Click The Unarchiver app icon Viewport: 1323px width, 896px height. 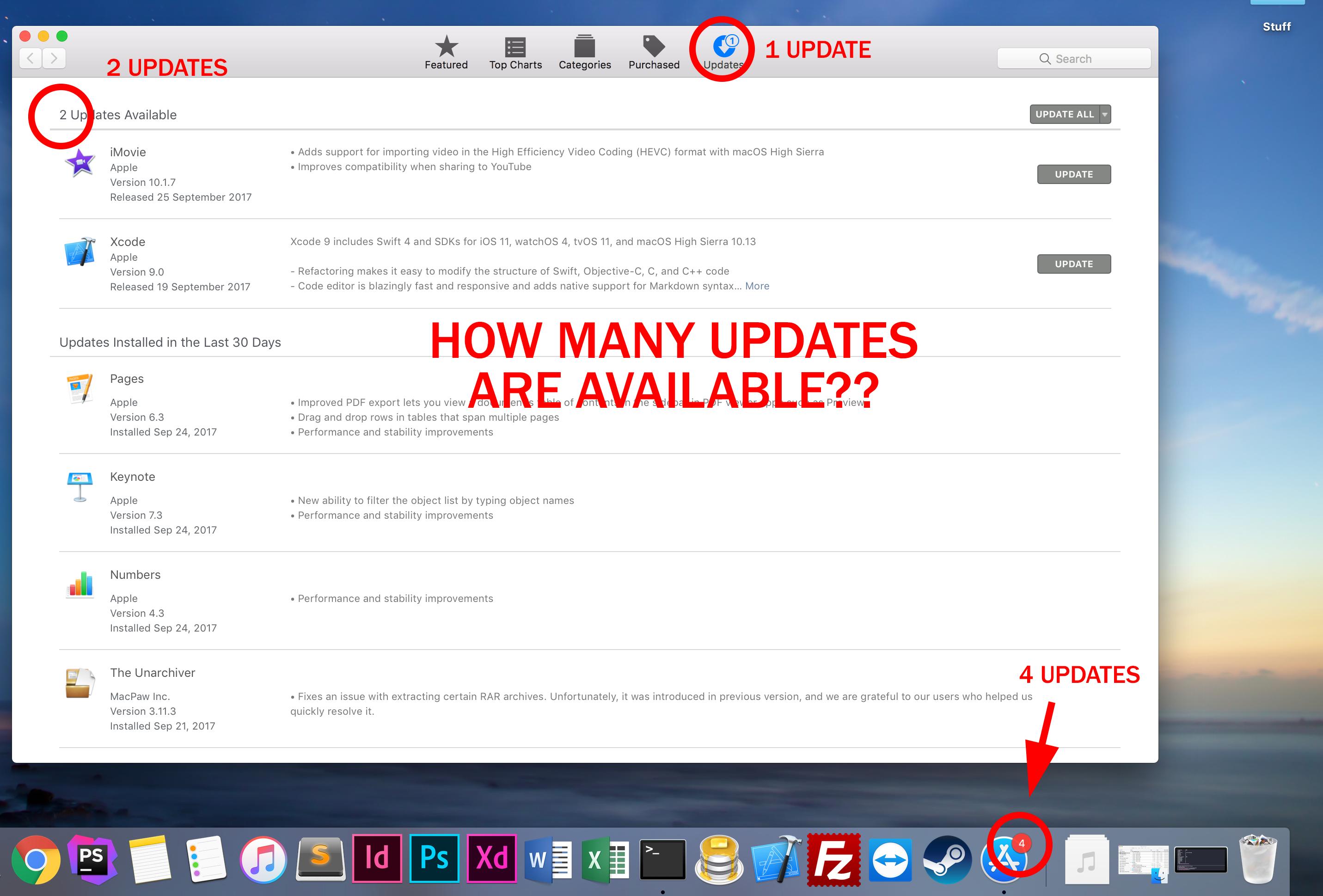click(x=80, y=682)
